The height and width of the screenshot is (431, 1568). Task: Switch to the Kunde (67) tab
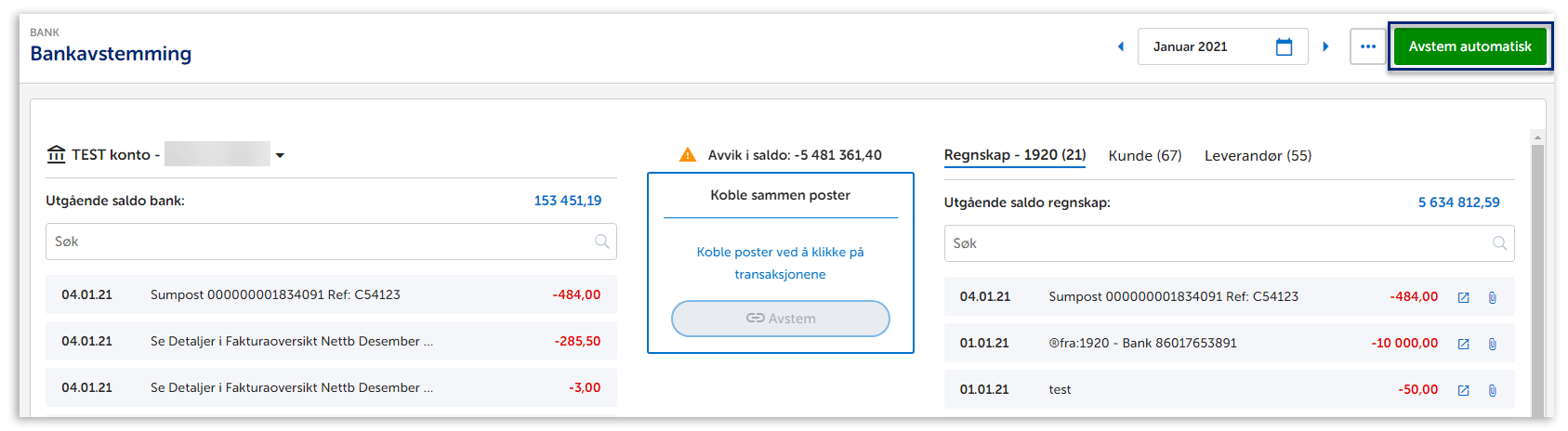pos(1144,156)
